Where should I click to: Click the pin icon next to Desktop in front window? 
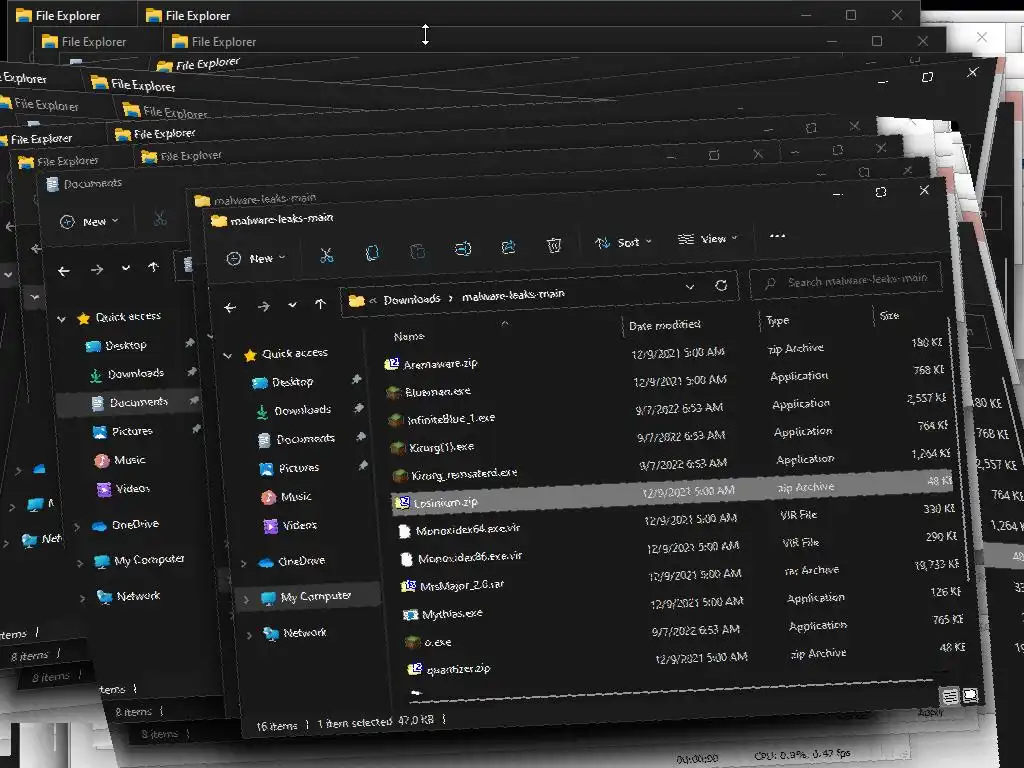[356, 379]
